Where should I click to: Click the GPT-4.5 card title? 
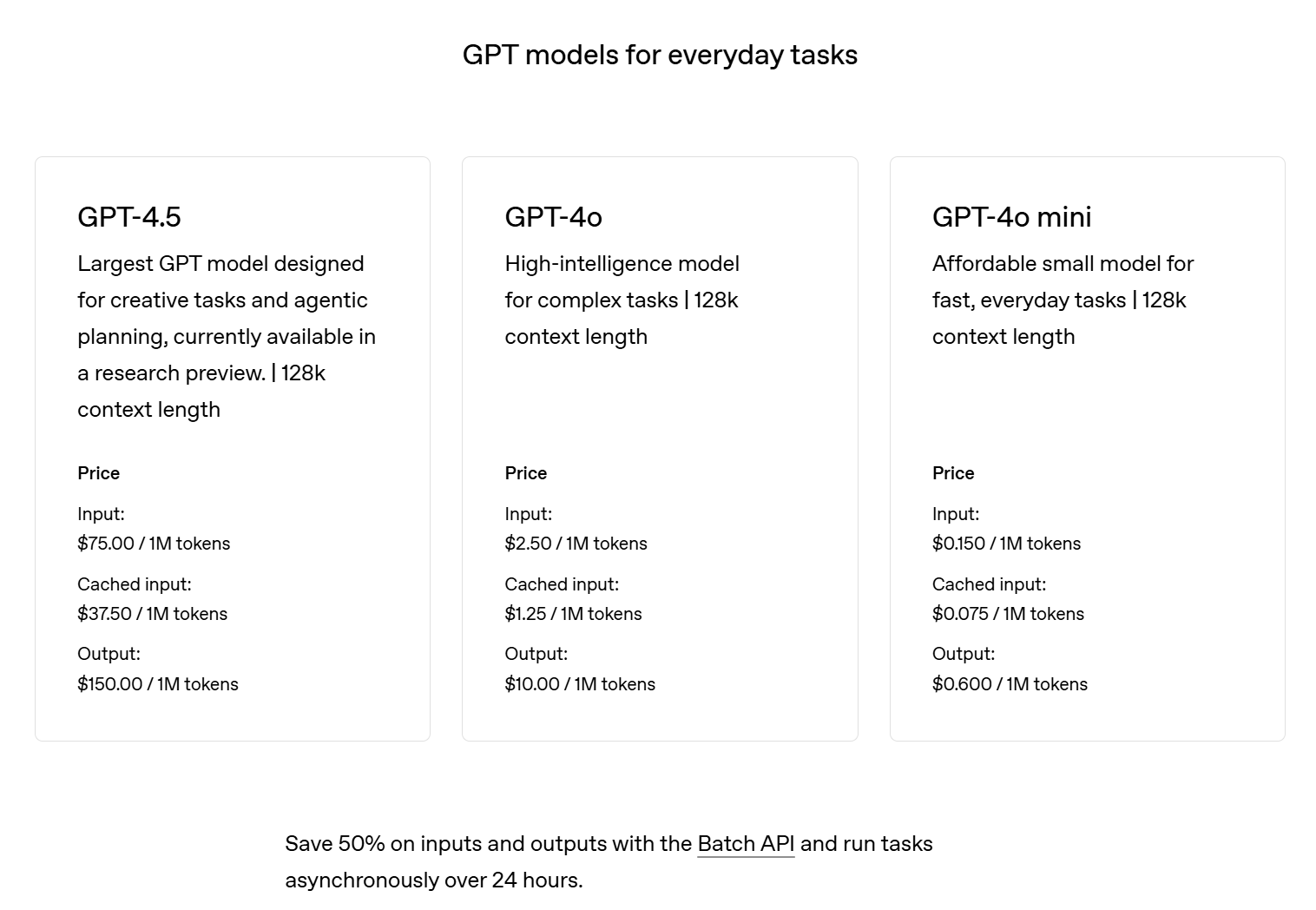pyautogui.click(x=129, y=217)
